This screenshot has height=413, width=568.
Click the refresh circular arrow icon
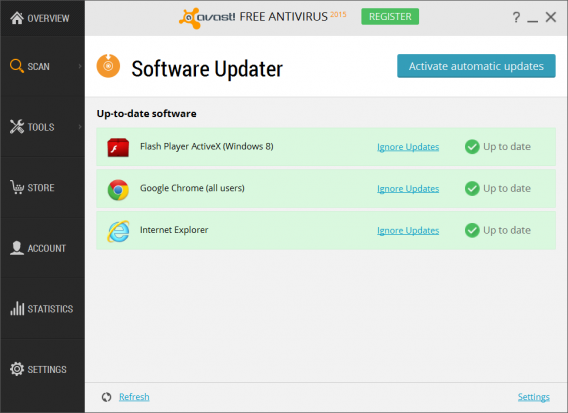point(106,397)
